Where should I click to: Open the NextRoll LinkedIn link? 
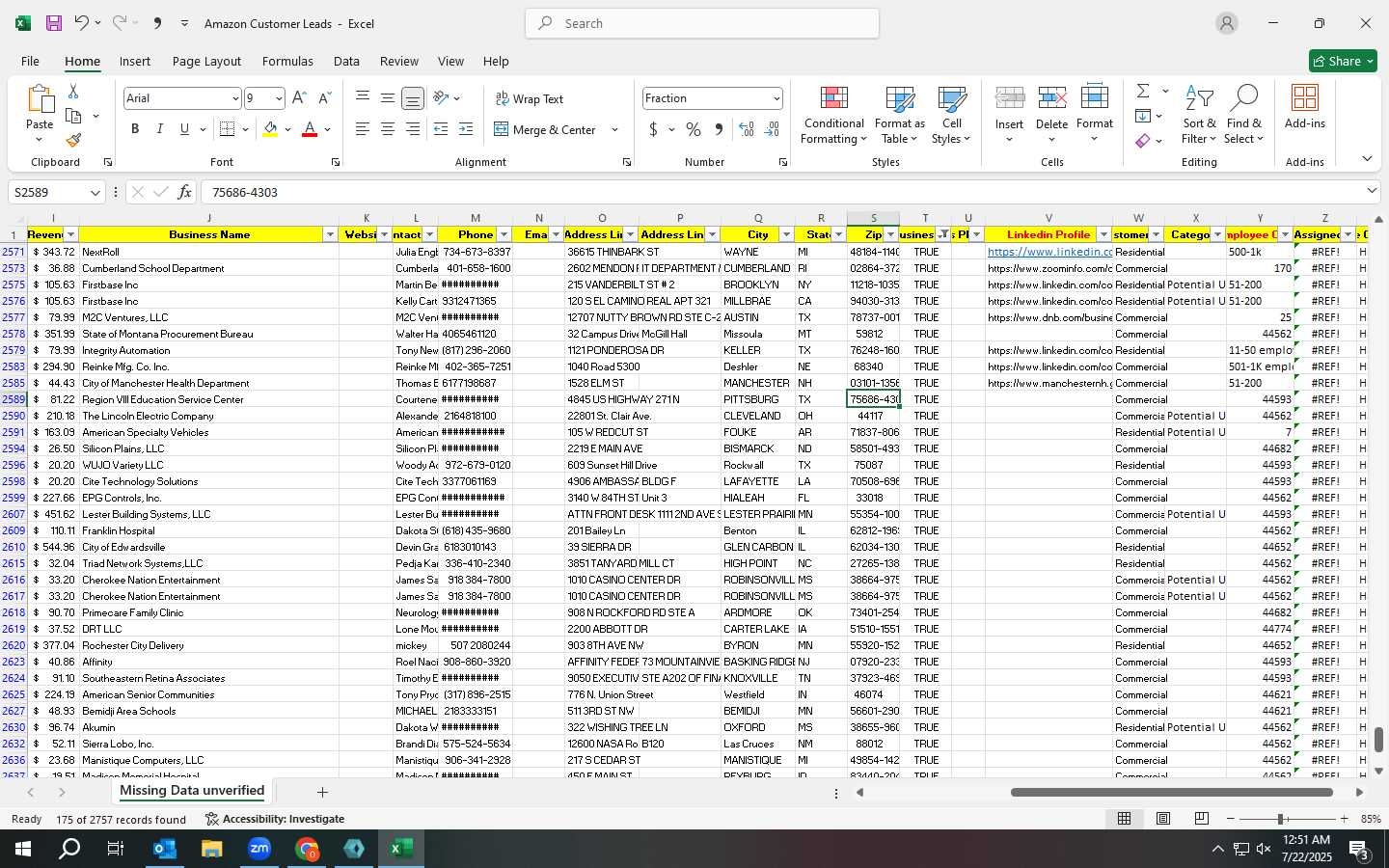[x=1049, y=252]
